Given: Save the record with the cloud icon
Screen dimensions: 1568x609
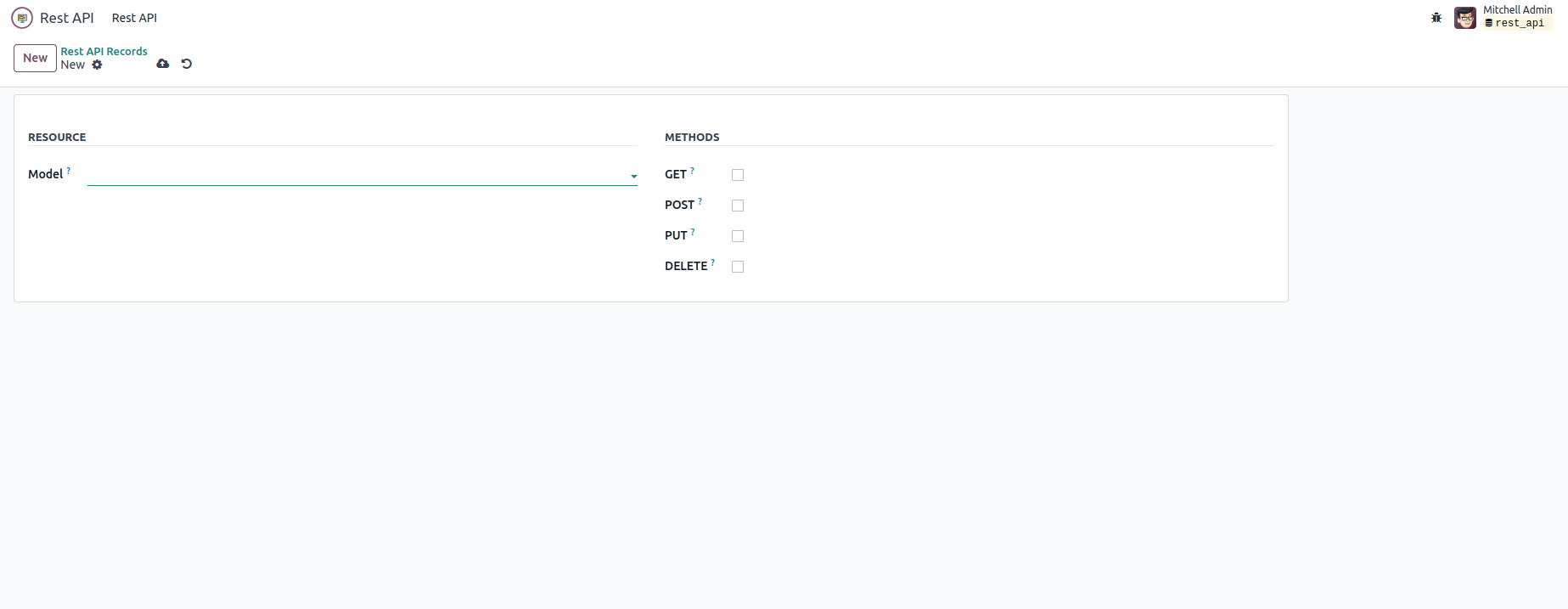Looking at the screenshot, I should [163, 64].
